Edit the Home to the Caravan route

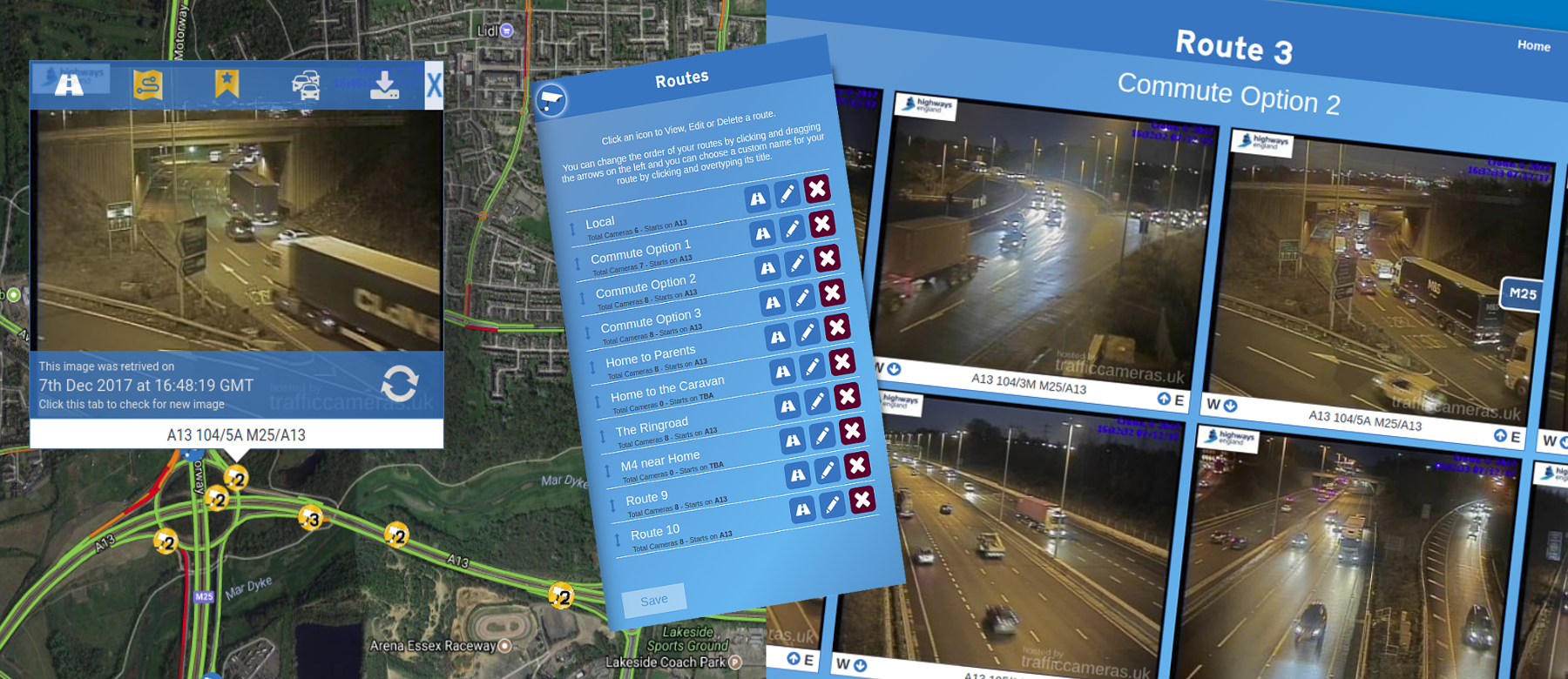point(812,366)
